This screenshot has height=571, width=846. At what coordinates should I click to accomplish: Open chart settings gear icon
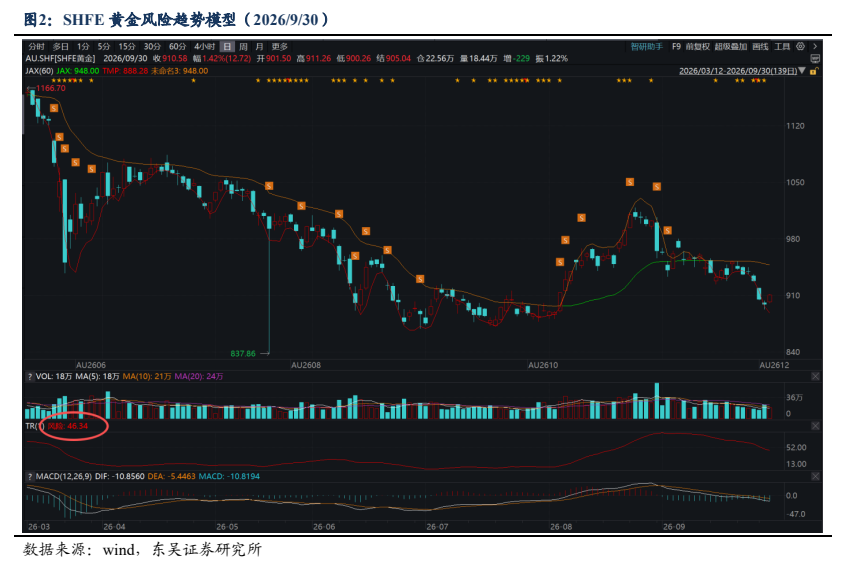click(x=800, y=46)
